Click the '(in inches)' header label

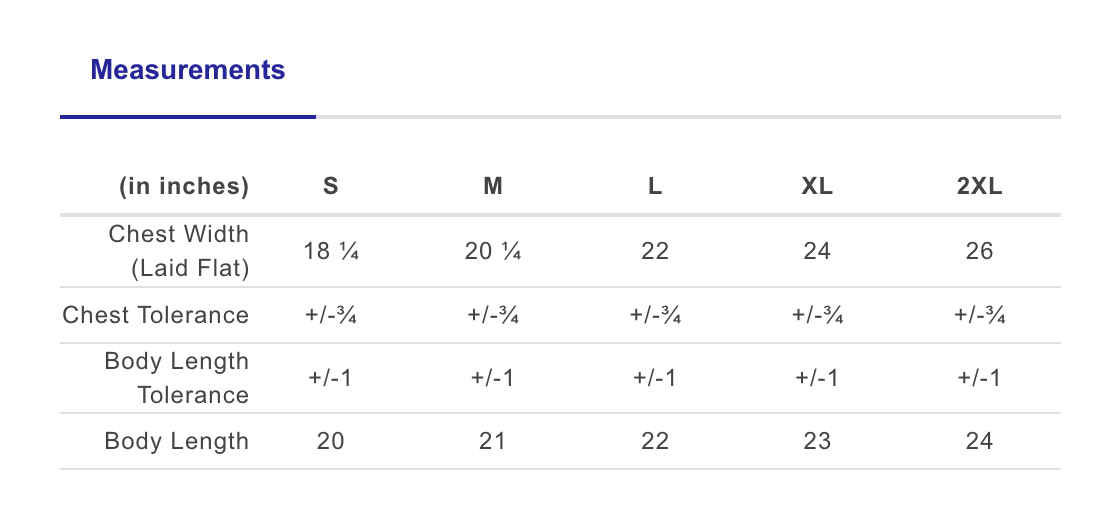[x=184, y=186]
